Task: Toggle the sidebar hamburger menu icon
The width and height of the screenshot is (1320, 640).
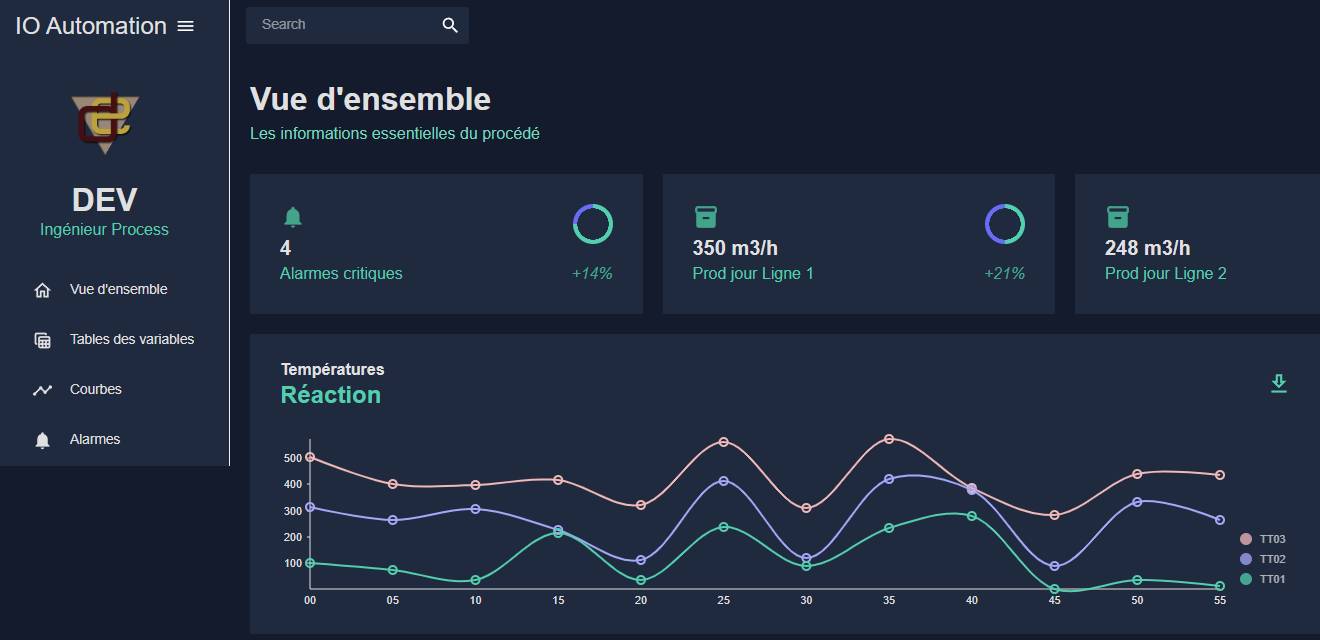Action: click(x=185, y=26)
